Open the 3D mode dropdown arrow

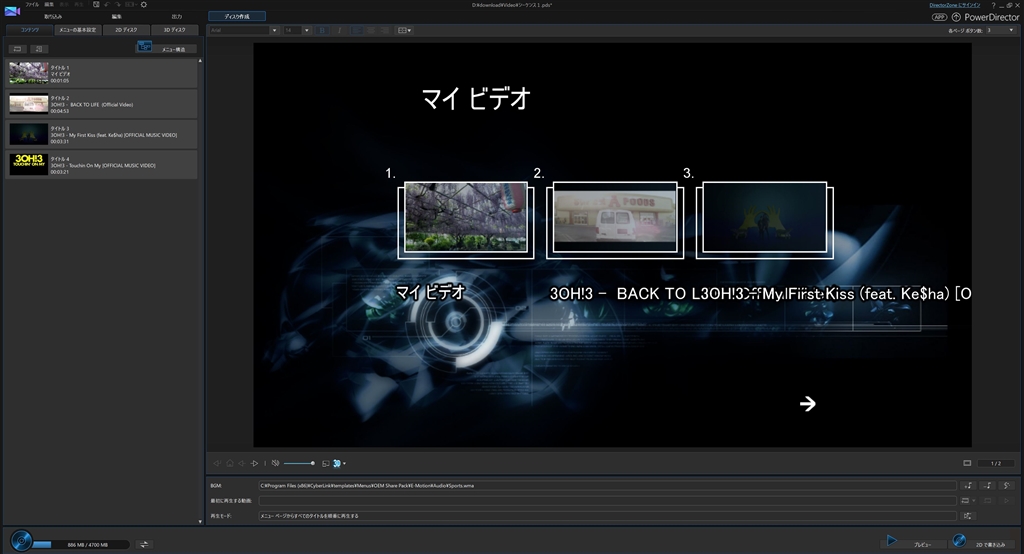tap(344, 463)
